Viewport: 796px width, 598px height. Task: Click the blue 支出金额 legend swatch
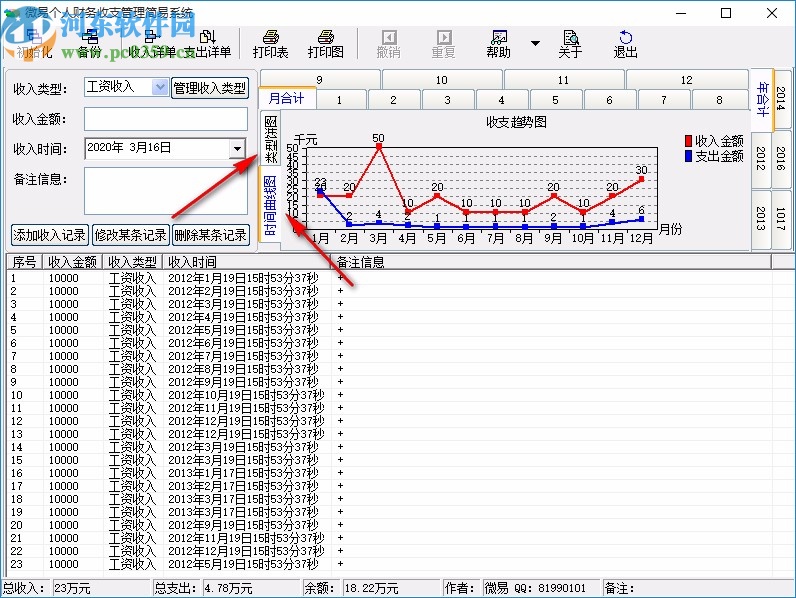pos(688,156)
